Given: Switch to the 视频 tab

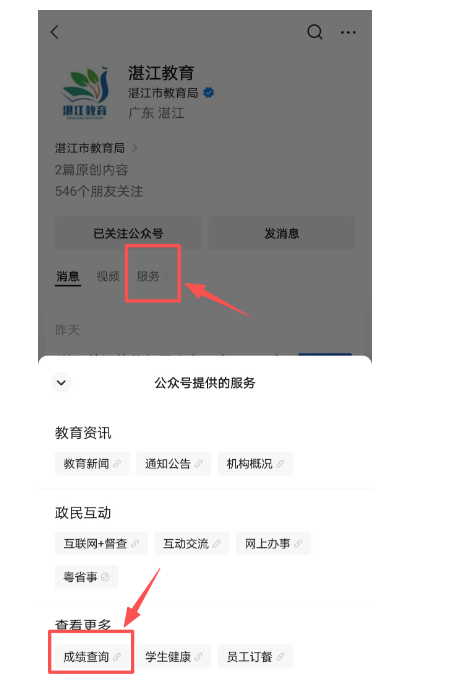Looking at the screenshot, I should coord(108,276).
